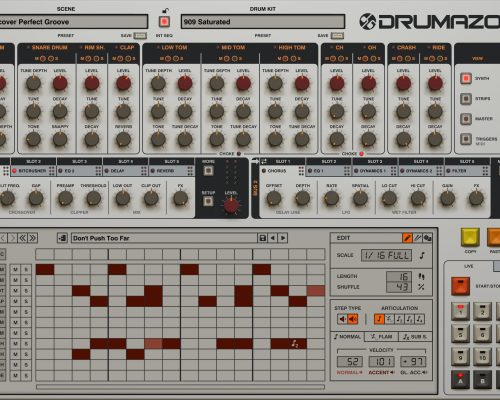Viewport: 500px width, 400px height.
Task: Click the double-left arrow sequencer button
Action: (23, 238)
